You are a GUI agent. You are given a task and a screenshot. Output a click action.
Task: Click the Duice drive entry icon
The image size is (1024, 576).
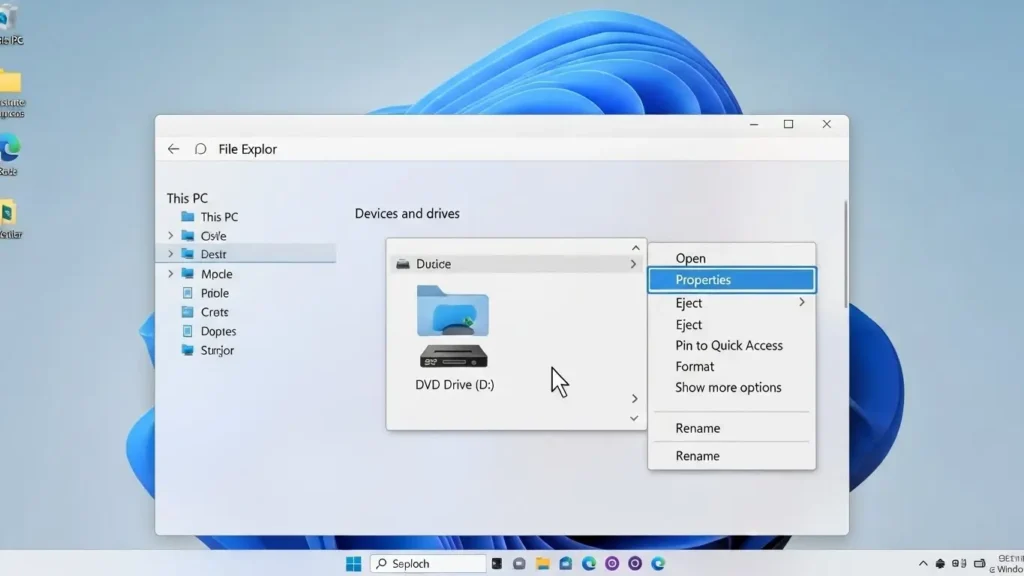pyautogui.click(x=405, y=263)
